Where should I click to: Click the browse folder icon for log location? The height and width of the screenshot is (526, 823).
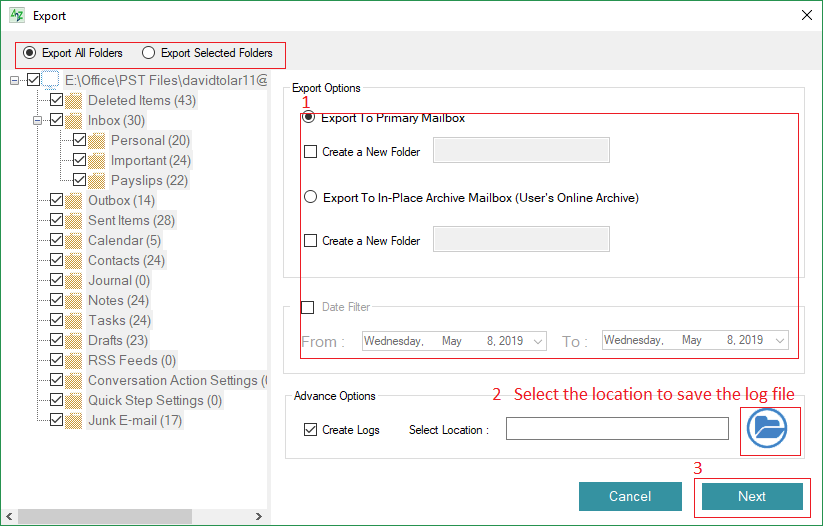[767, 429]
